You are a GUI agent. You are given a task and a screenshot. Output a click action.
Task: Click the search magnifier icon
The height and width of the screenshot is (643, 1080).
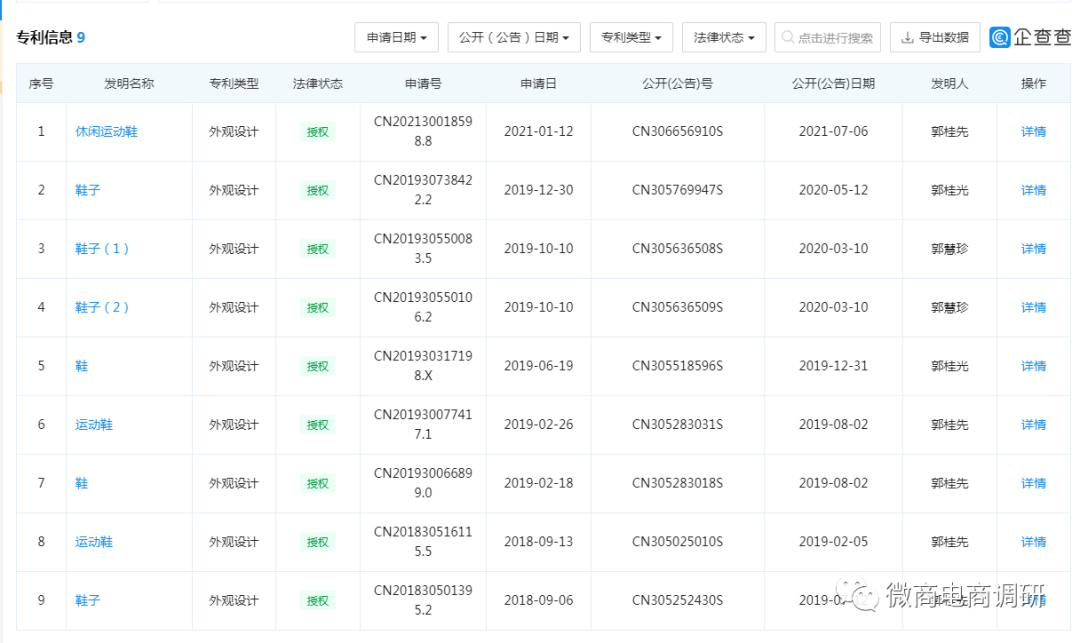788,38
